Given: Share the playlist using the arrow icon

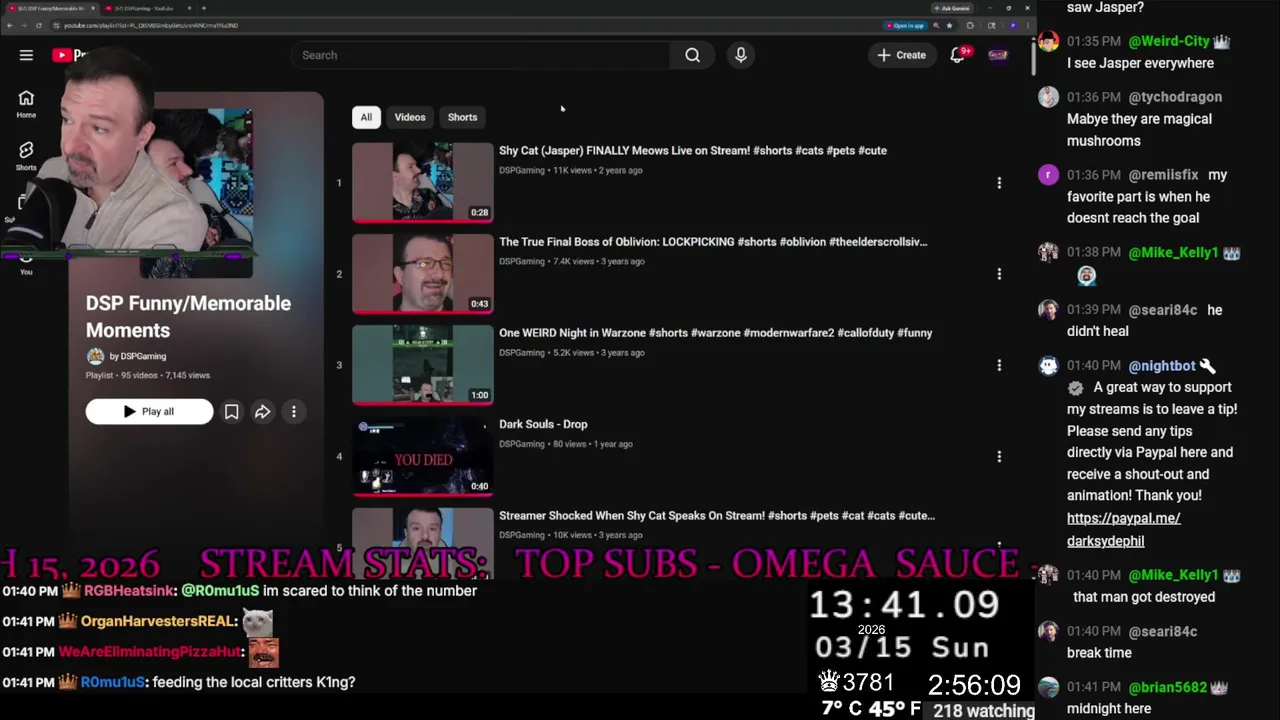Looking at the screenshot, I should [262, 412].
